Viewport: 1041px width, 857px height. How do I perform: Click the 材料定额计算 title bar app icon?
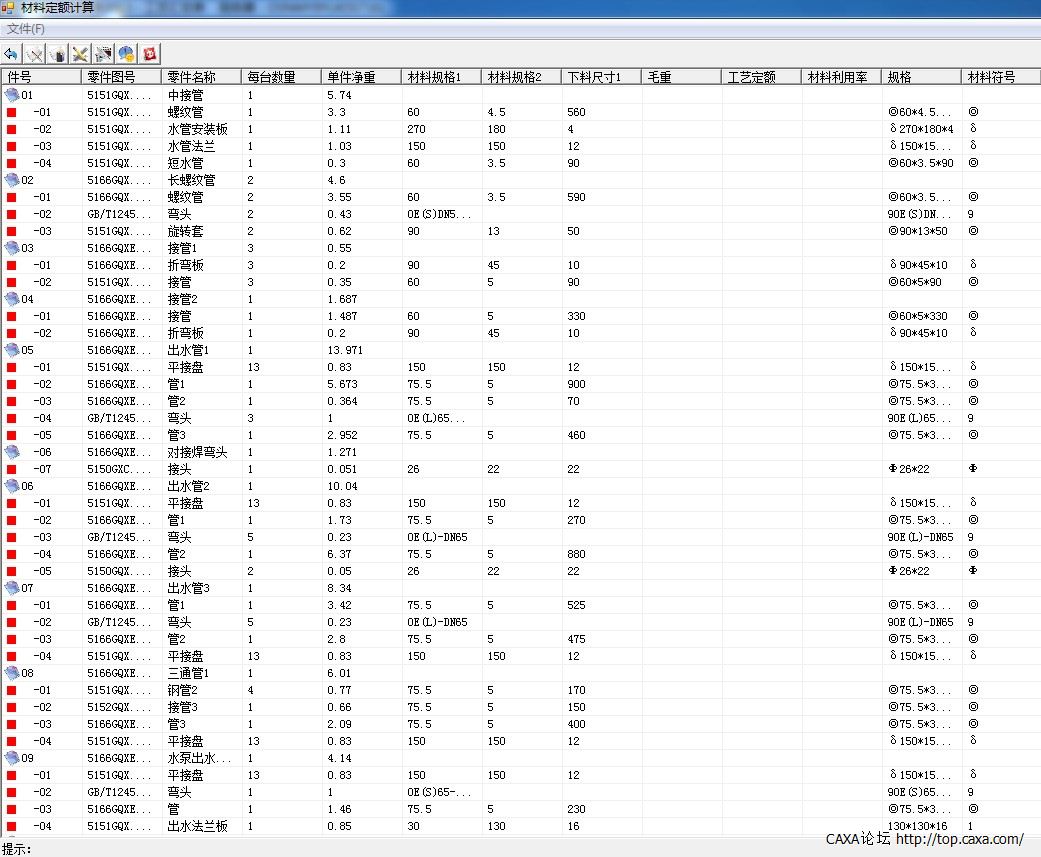pos(8,8)
